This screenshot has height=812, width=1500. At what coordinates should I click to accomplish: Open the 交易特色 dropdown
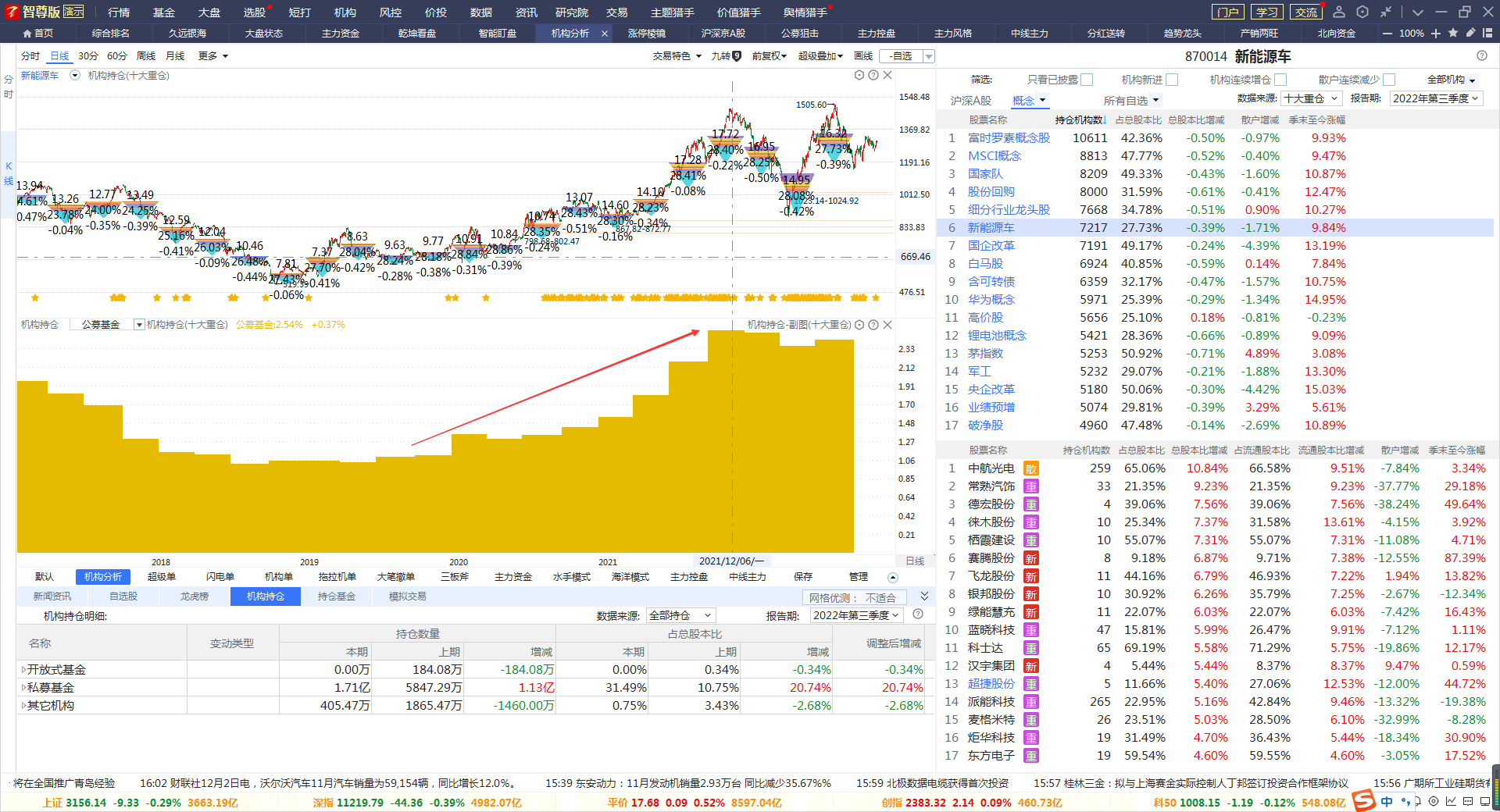pyautogui.click(x=677, y=56)
